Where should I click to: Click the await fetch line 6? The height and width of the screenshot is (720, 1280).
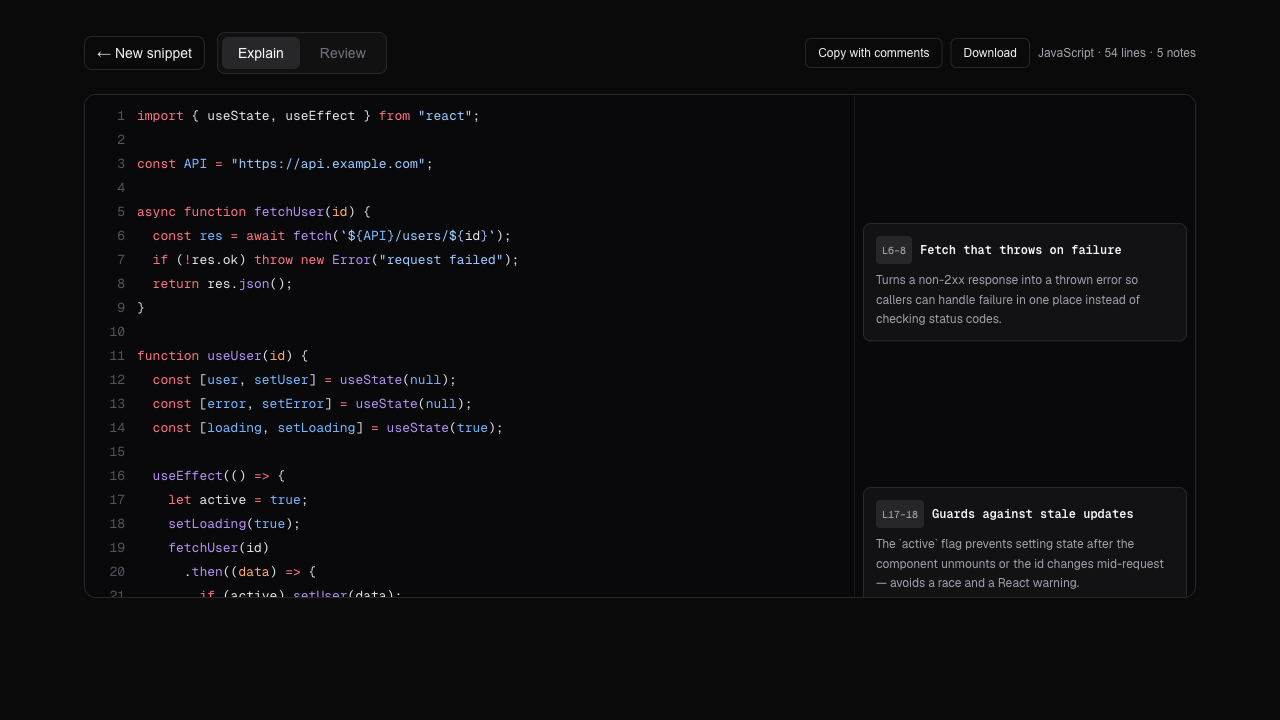(332, 236)
